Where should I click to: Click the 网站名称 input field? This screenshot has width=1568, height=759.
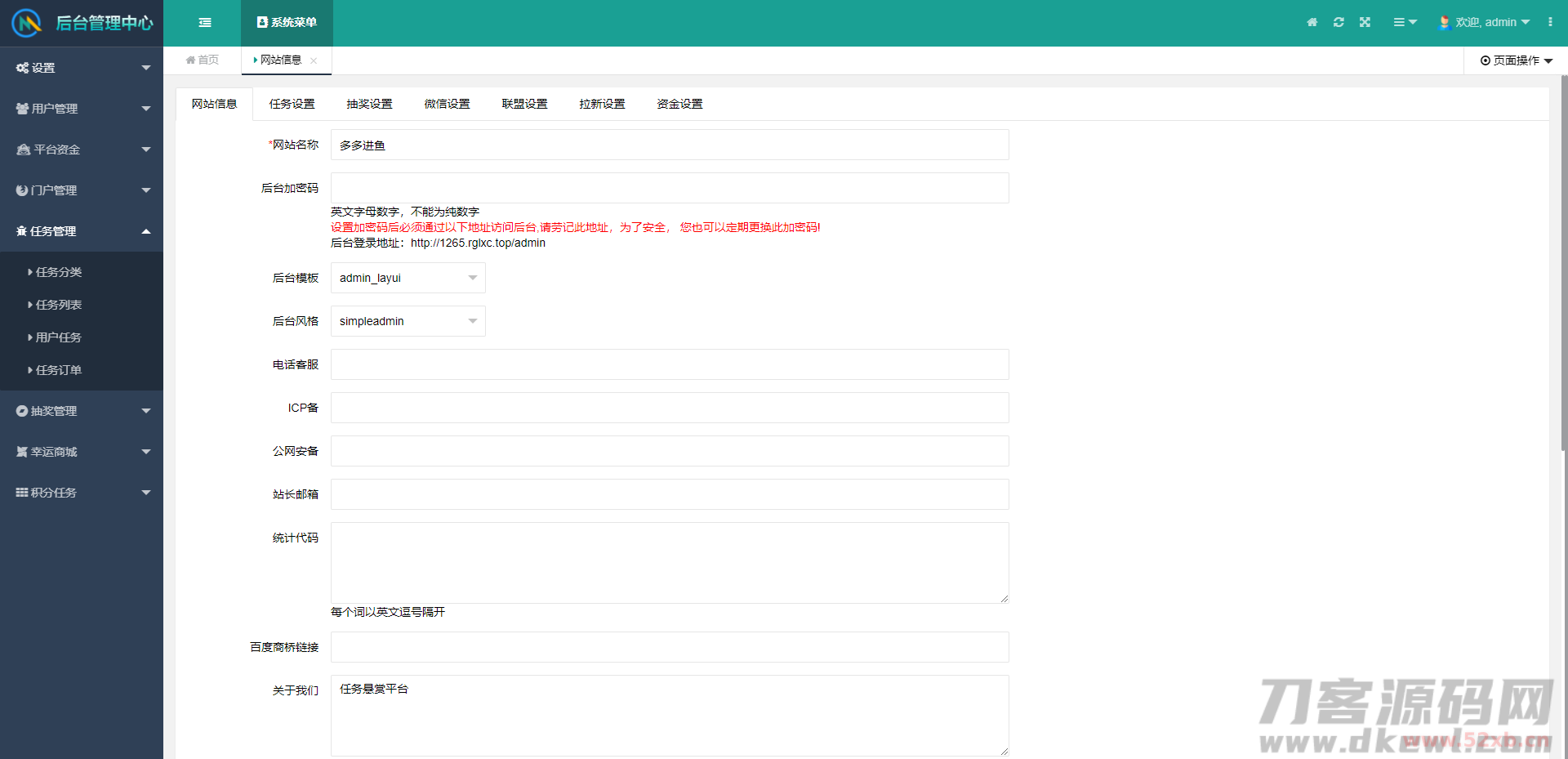point(669,145)
